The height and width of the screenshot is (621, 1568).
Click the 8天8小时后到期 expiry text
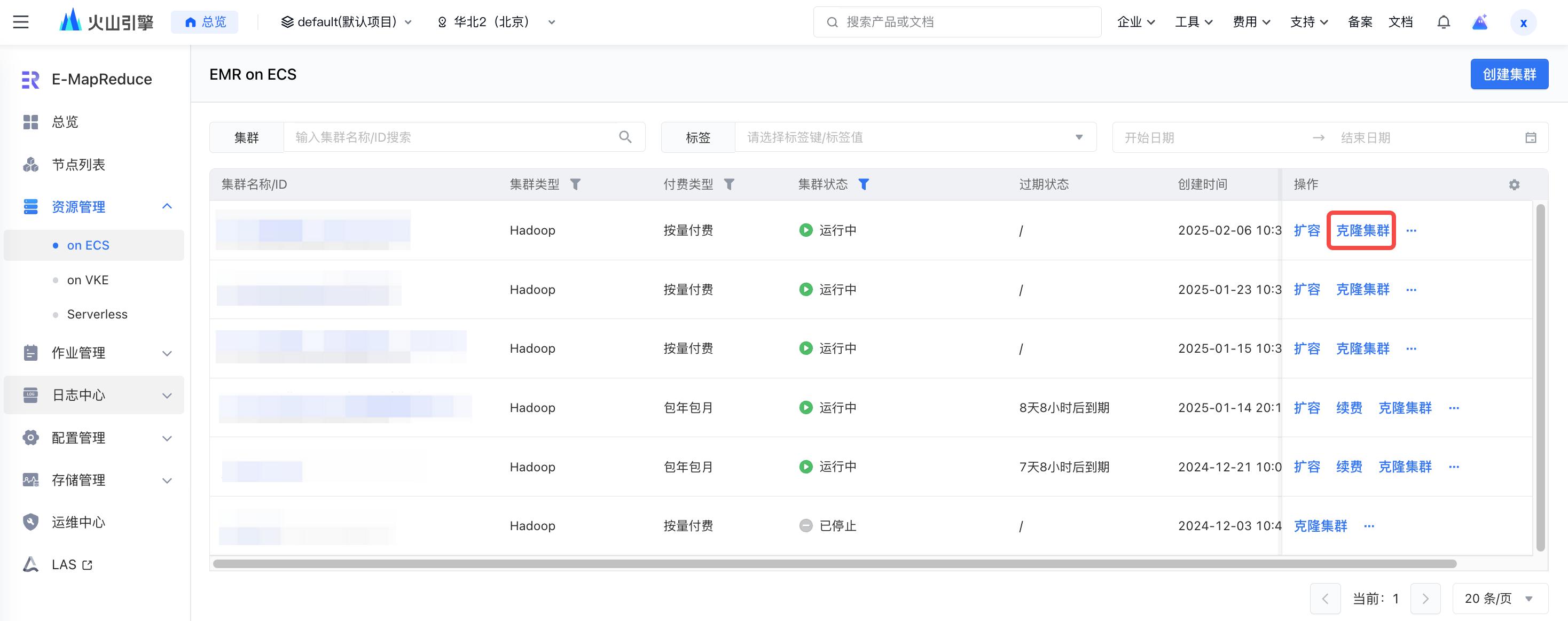1064,408
